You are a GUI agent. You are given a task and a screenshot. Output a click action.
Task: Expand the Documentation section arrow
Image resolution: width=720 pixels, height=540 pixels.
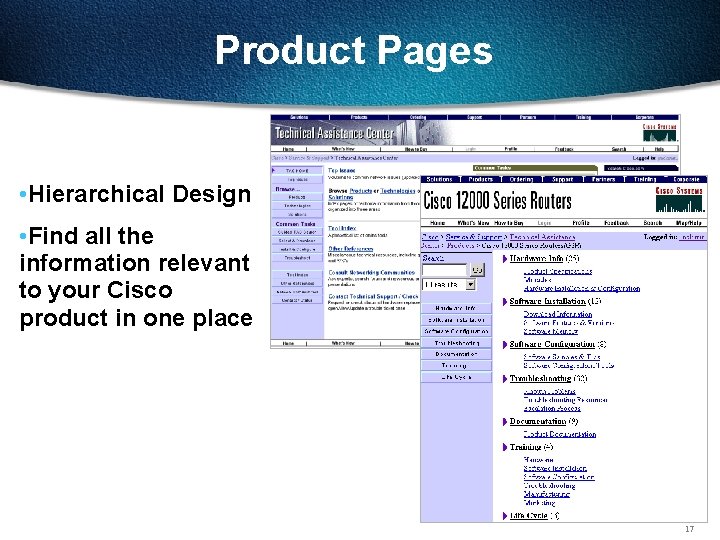(x=505, y=422)
